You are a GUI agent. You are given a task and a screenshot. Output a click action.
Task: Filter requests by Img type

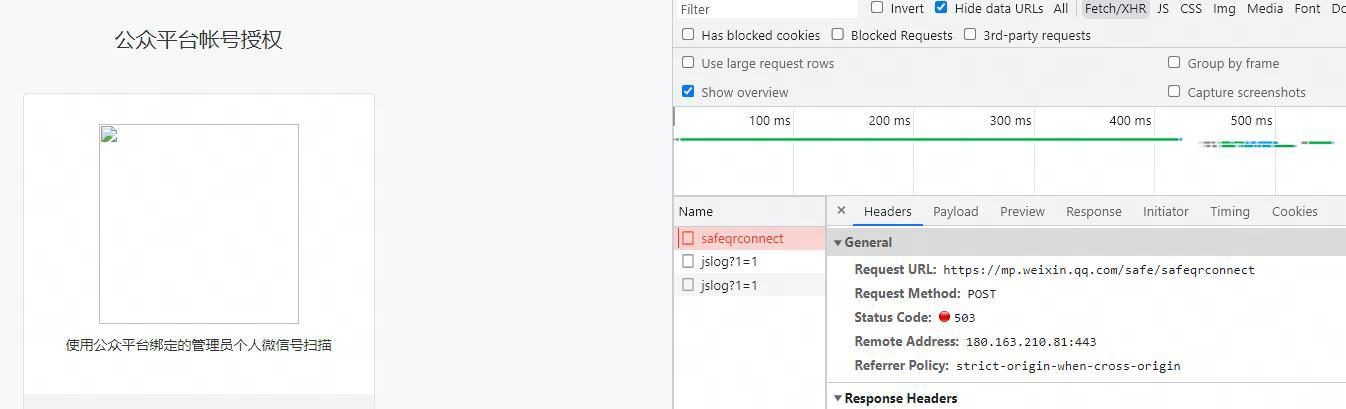1224,8
